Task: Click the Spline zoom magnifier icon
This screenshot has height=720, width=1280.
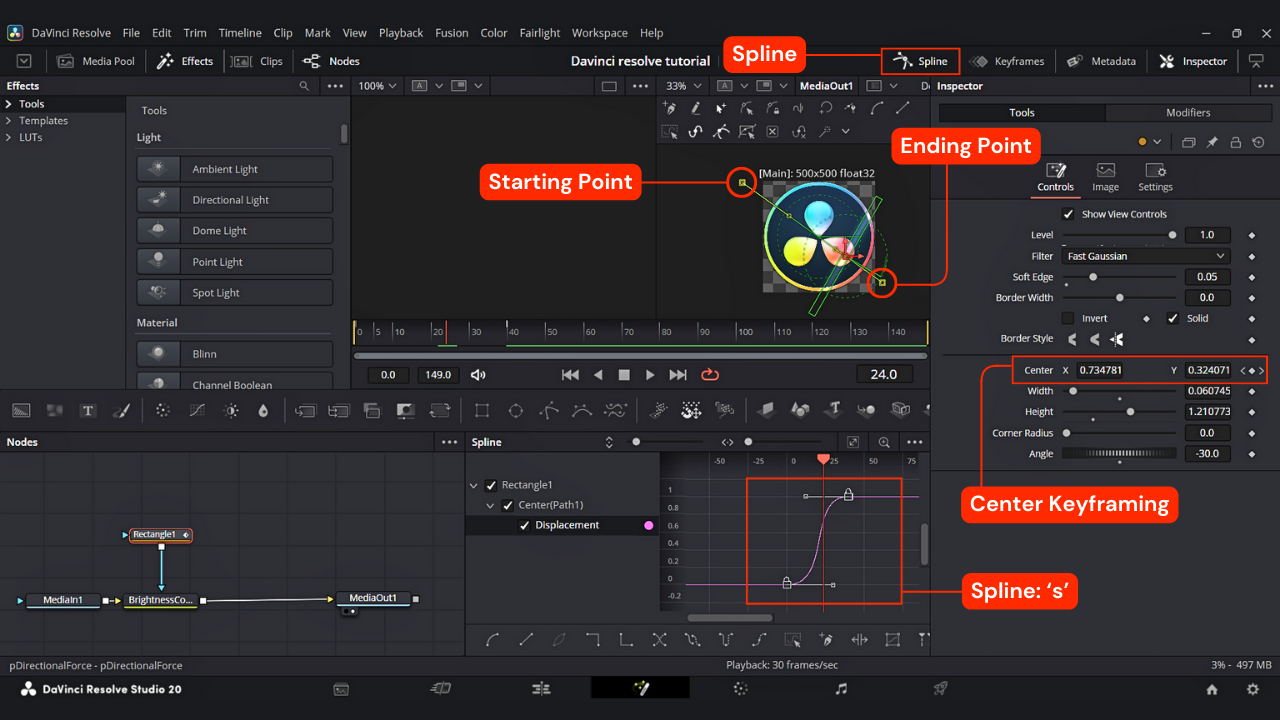Action: click(885, 442)
